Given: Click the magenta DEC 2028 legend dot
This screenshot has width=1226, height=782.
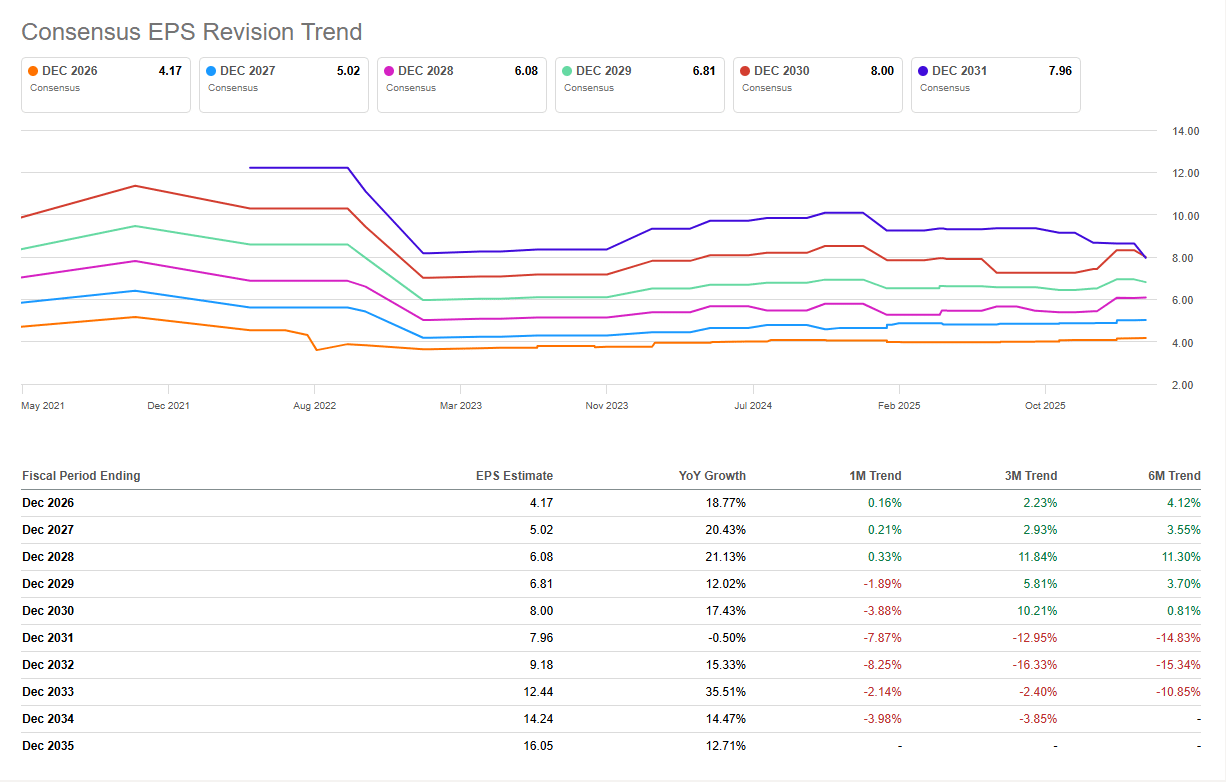Looking at the screenshot, I should pyautogui.click(x=389, y=71).
